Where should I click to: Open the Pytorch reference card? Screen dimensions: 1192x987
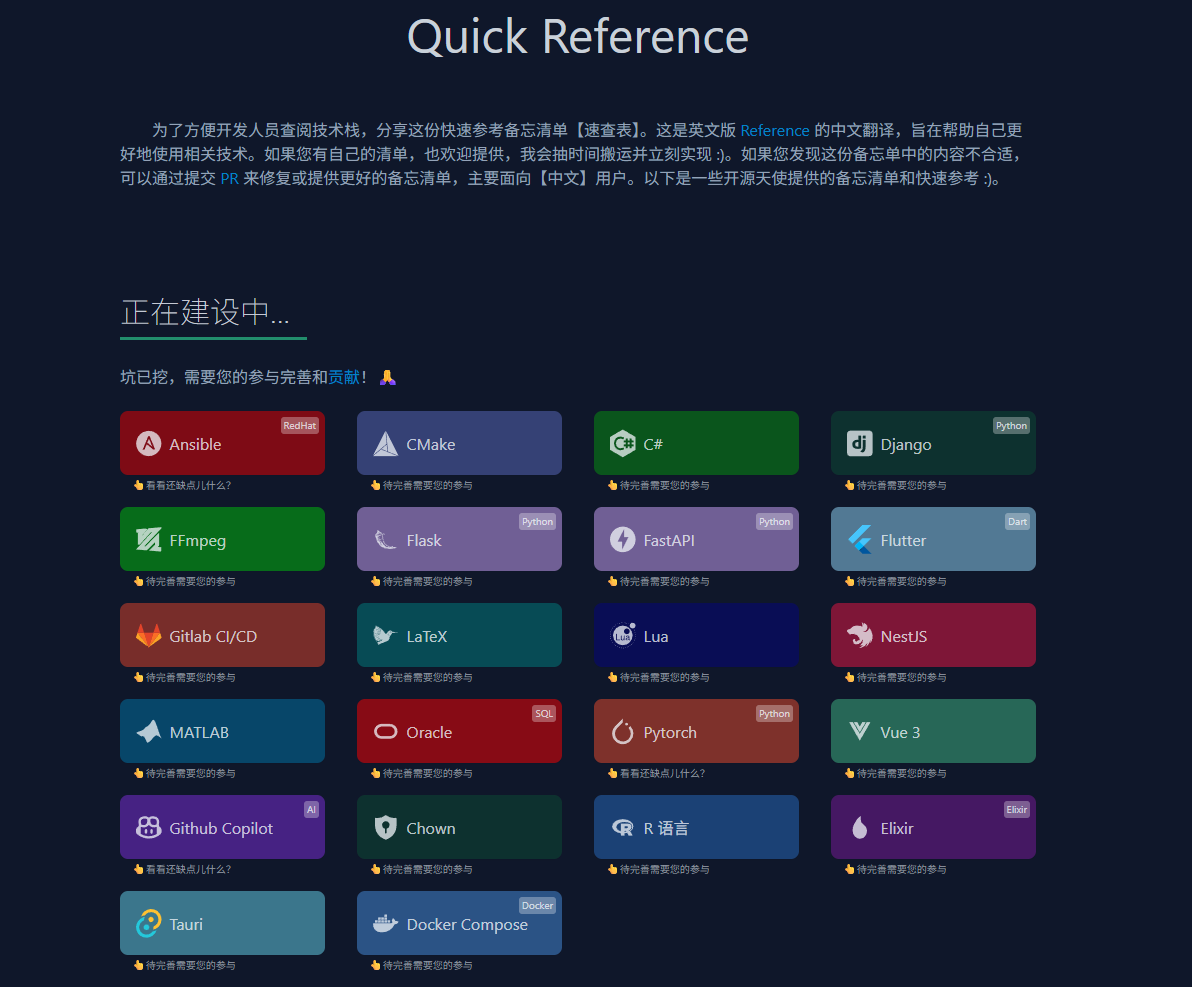coord(696,731)
